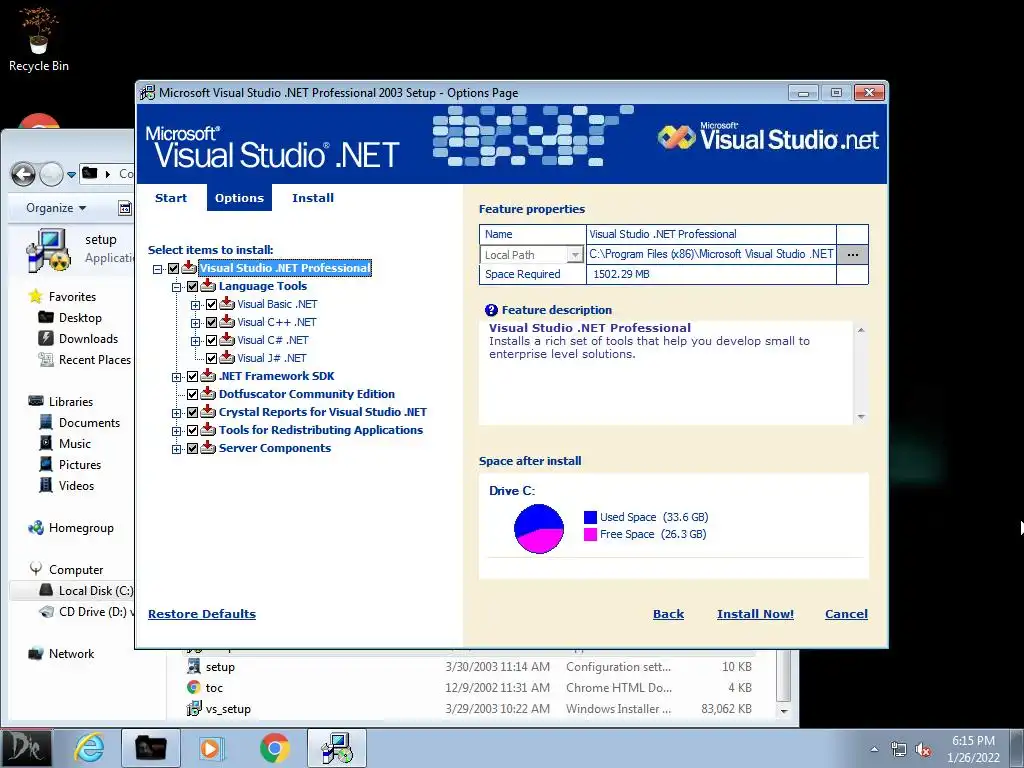1024x768 pixels.
Task: Click Explorer's back arrow button
Action: [x=24, y=174]
